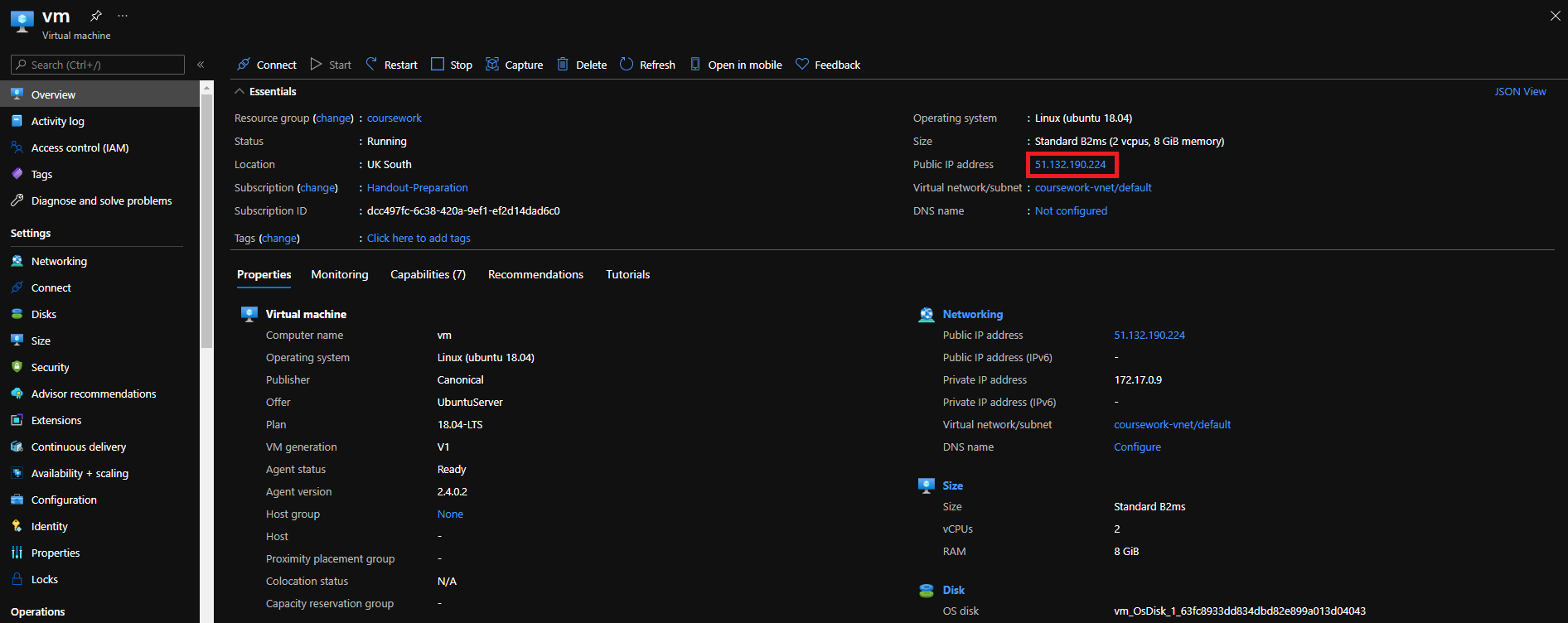Collapse the Essentials section
The height and width of the screenshot is (623, 1568).
click(266, 92)
